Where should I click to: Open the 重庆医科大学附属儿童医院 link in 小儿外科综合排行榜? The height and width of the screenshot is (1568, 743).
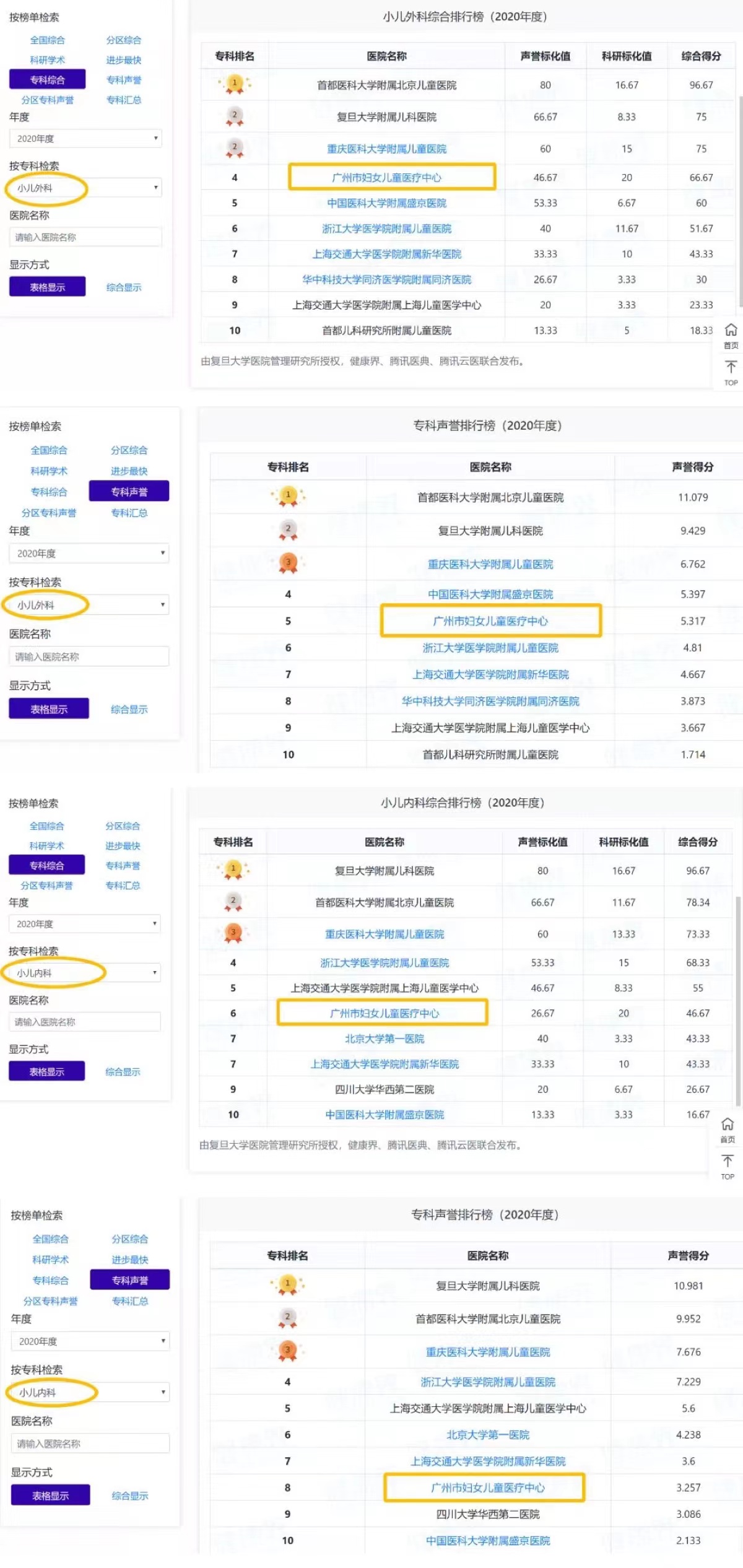[x=387, y=149]
